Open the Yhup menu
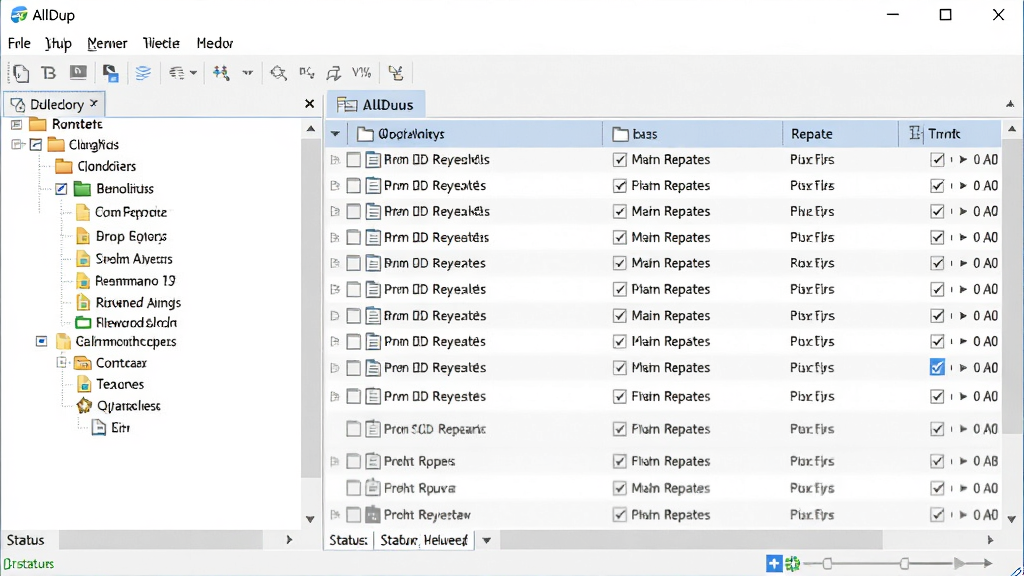The width and height of the screenshot is (1024, 576). [58, 43]
